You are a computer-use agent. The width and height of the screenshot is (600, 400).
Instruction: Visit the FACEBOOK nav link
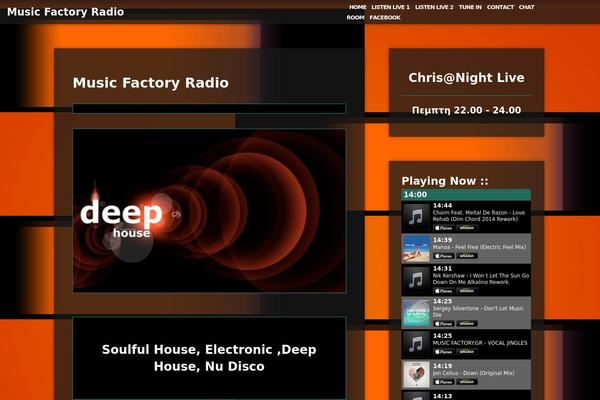click(x=385, y=17)
